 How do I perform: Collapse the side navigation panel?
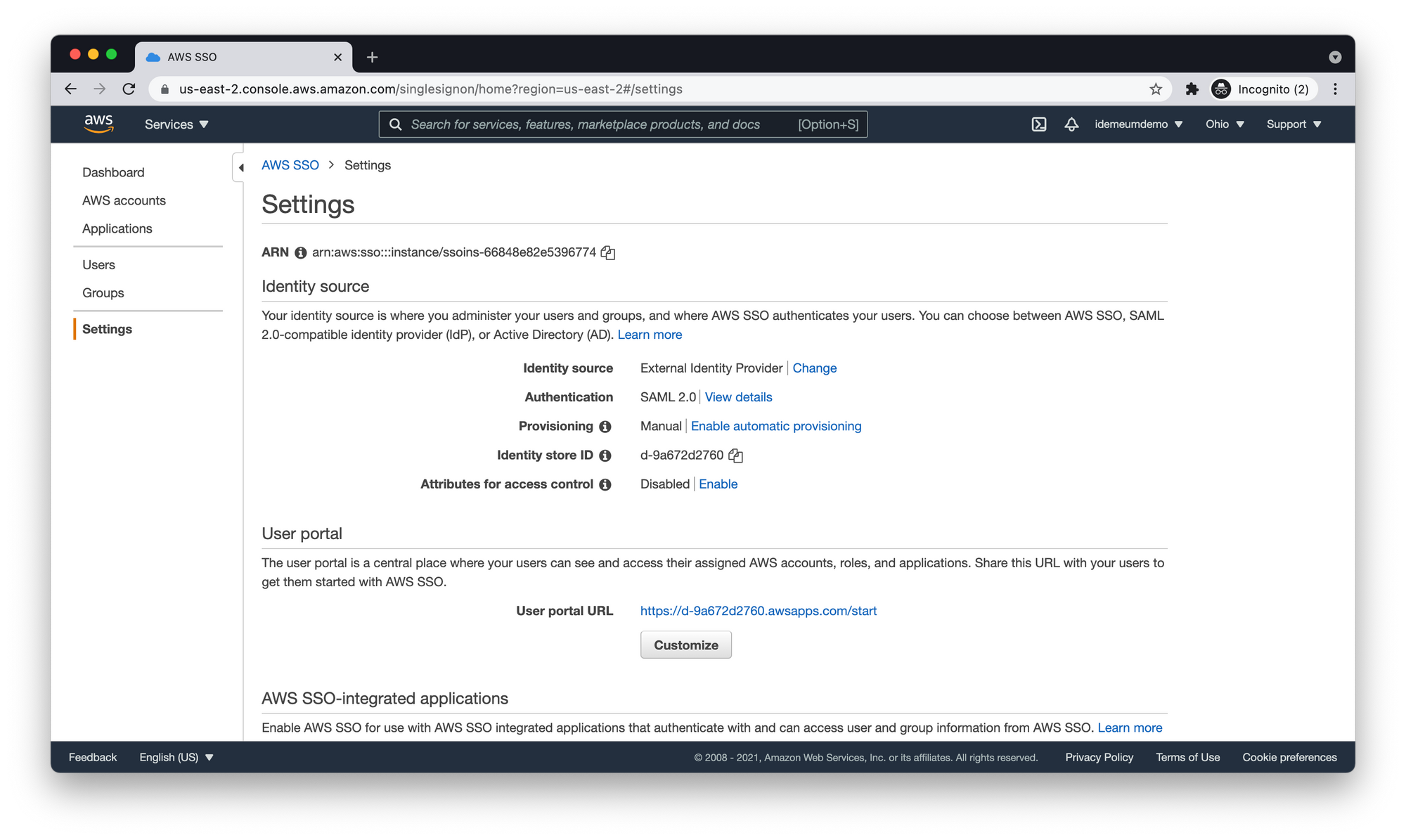pyautogui.click(x=240, y=167)
